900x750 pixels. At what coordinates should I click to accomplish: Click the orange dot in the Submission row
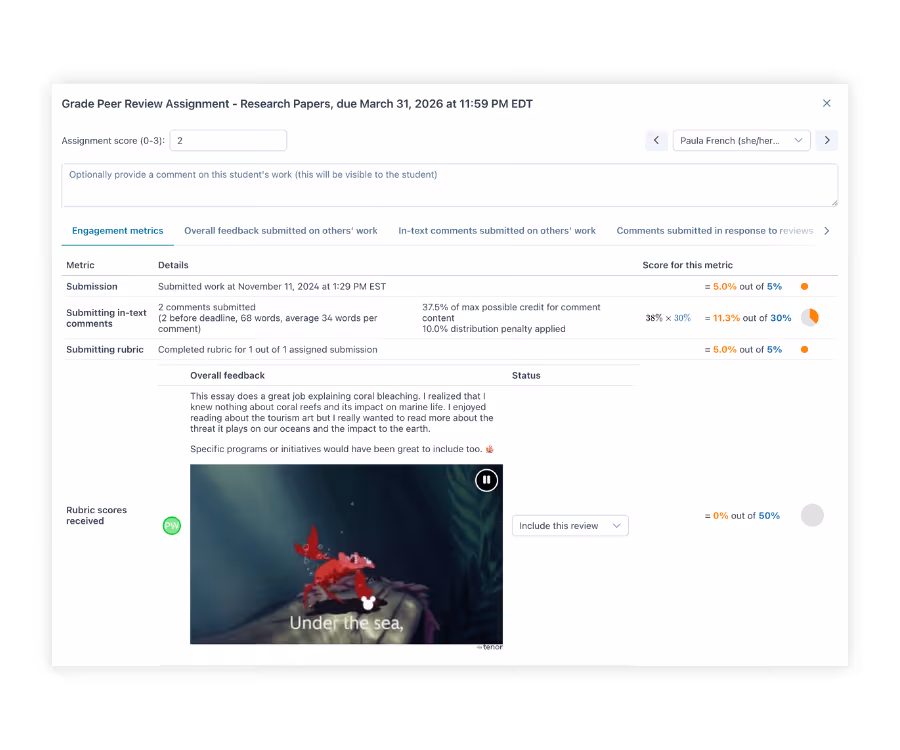click(x=804, y=286)
